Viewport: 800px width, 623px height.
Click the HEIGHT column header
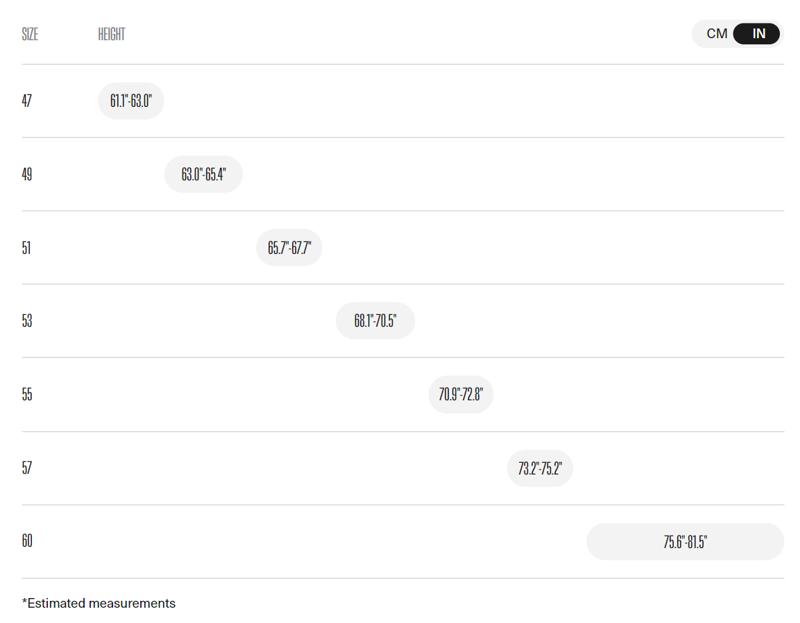(111, 34)
